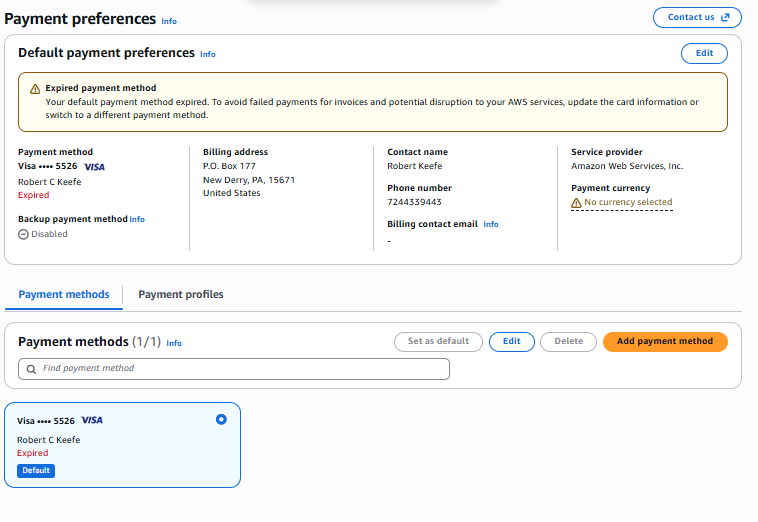This screenshot has height=522, width=758.
Task: Click the P.O. Box 177 address line
Action: click(x=229, y=166)
